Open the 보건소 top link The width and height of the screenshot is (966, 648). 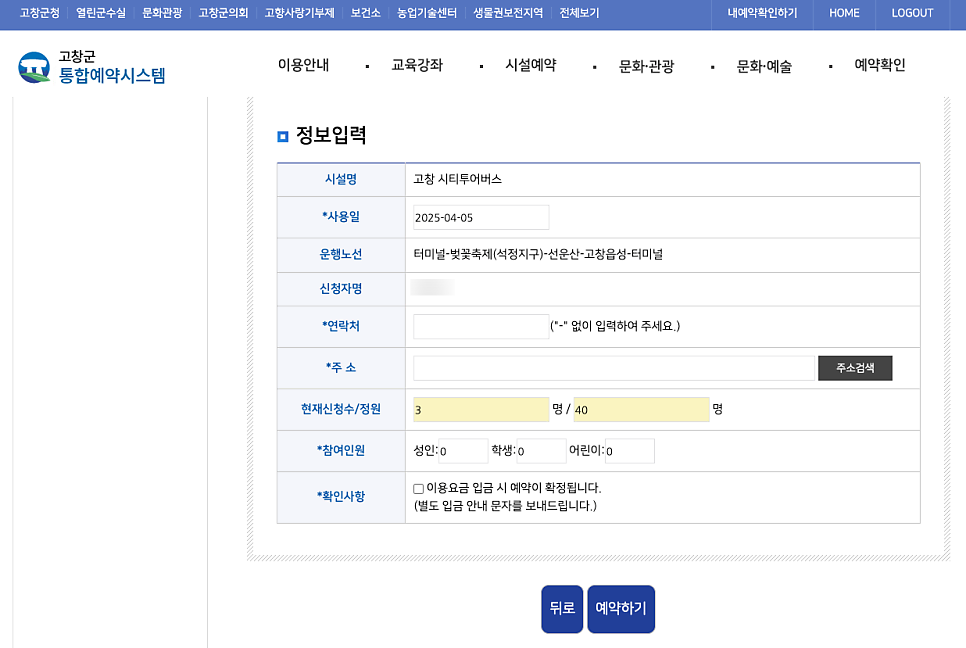pyautogui.click(x=365, y=13)
